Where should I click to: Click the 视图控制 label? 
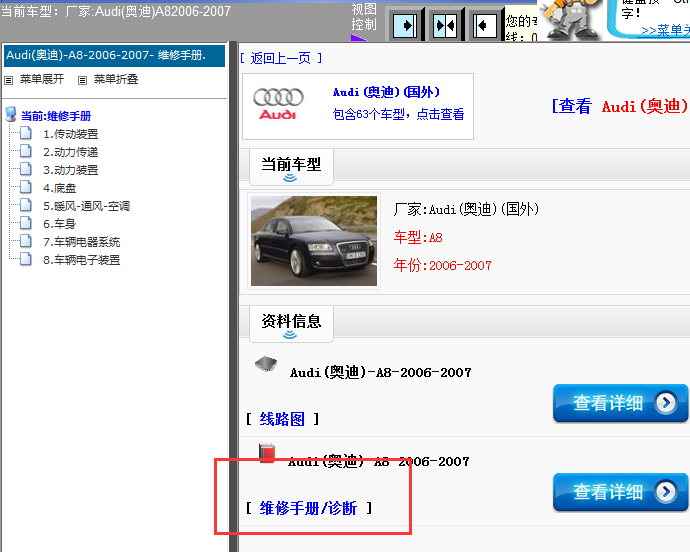coord(364,16)
